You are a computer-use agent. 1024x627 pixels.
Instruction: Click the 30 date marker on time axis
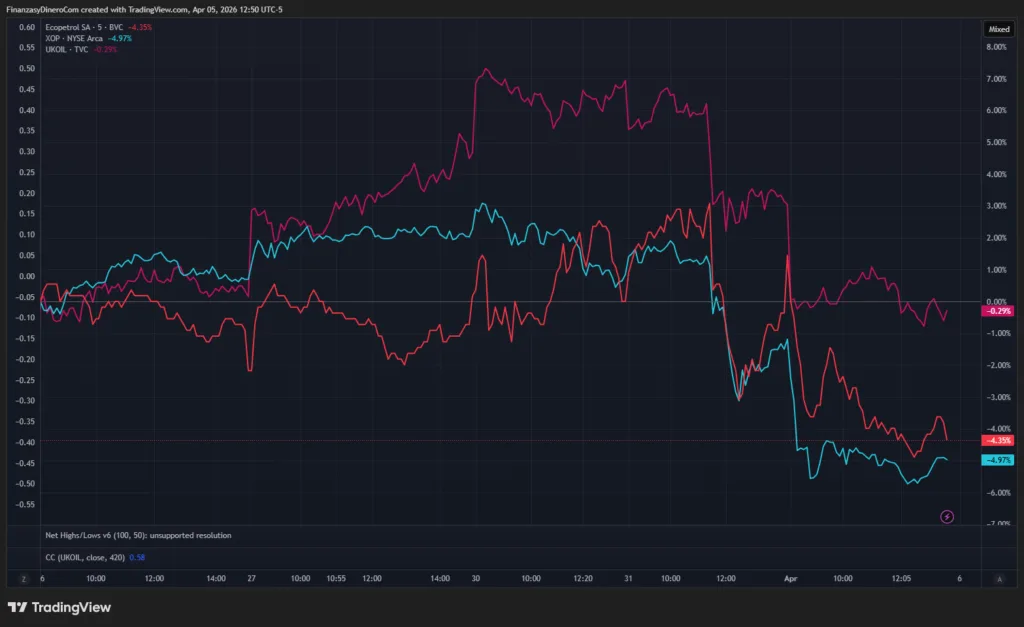point(477,578)
